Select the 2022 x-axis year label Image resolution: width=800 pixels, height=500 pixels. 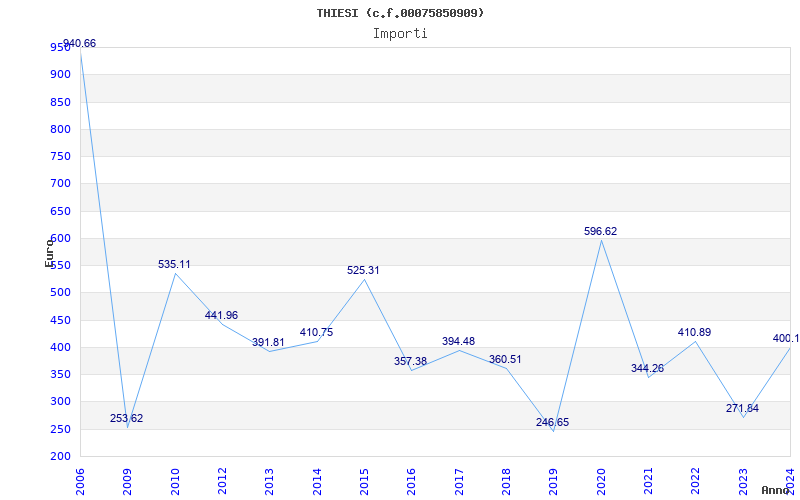click(x=695, y=481)
